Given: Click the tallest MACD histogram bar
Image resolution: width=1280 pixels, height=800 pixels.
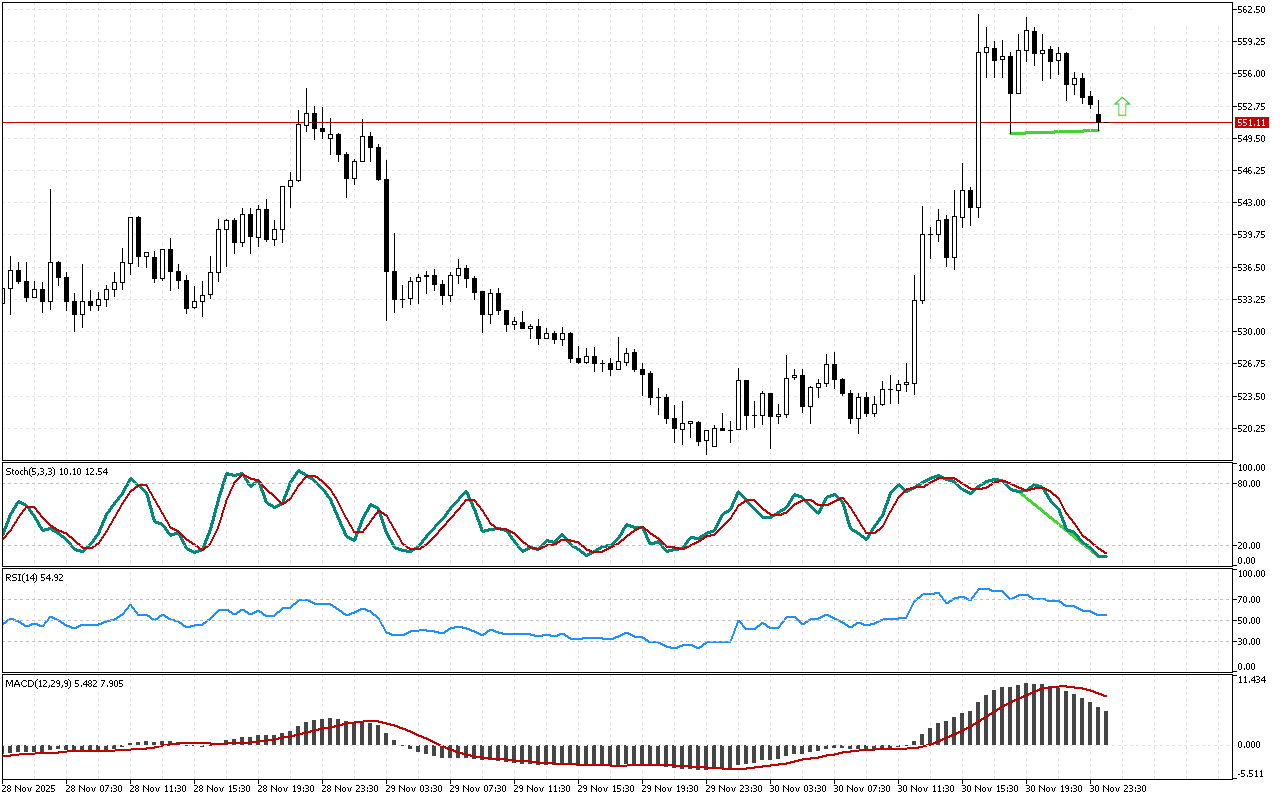Looking at the screenshot, I should pos(1027,714).
